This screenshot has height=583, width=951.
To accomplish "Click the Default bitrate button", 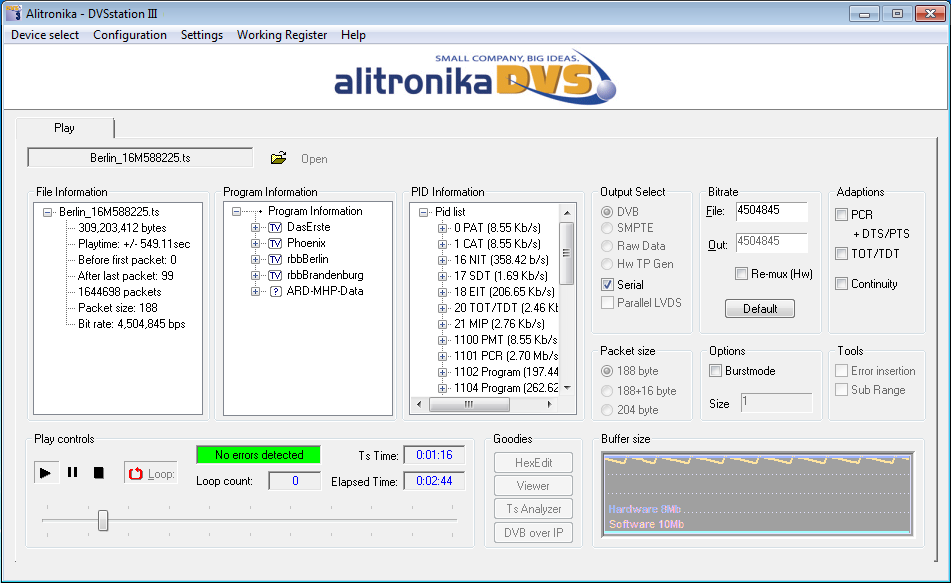I will tap(760, 309).
